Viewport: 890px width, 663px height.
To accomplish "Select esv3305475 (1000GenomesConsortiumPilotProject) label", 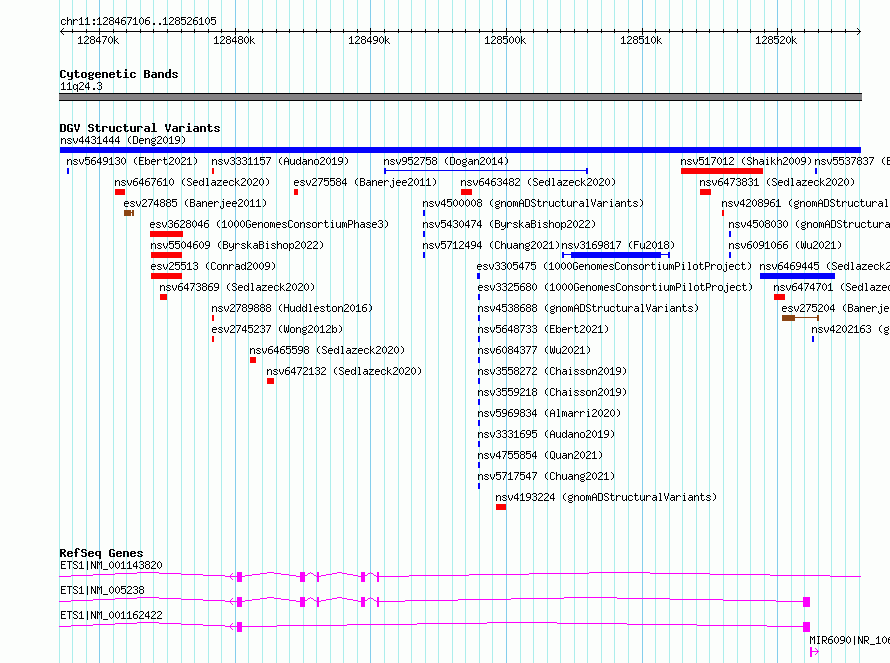I will (x=614, y=266).
